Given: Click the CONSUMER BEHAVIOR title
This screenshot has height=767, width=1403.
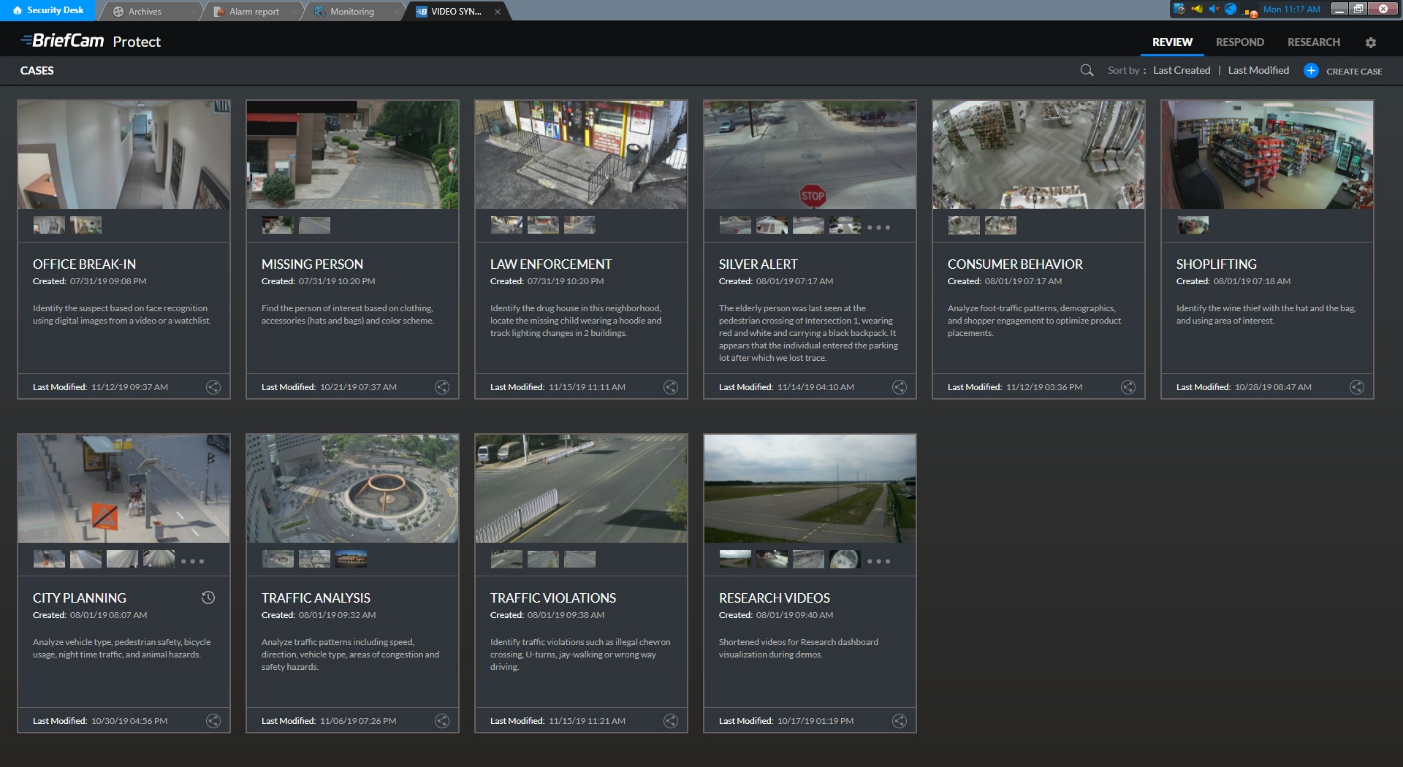Looking at the screenshot, I should 1015,264.
